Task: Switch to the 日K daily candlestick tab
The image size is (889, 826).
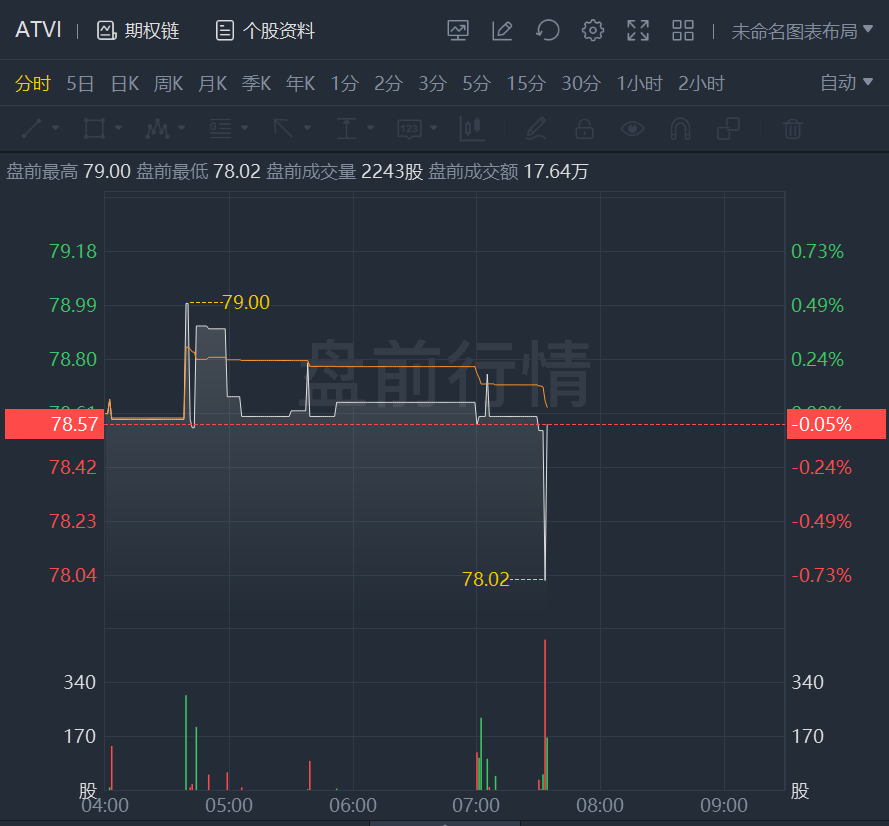Action: click(x=125, y=83)
